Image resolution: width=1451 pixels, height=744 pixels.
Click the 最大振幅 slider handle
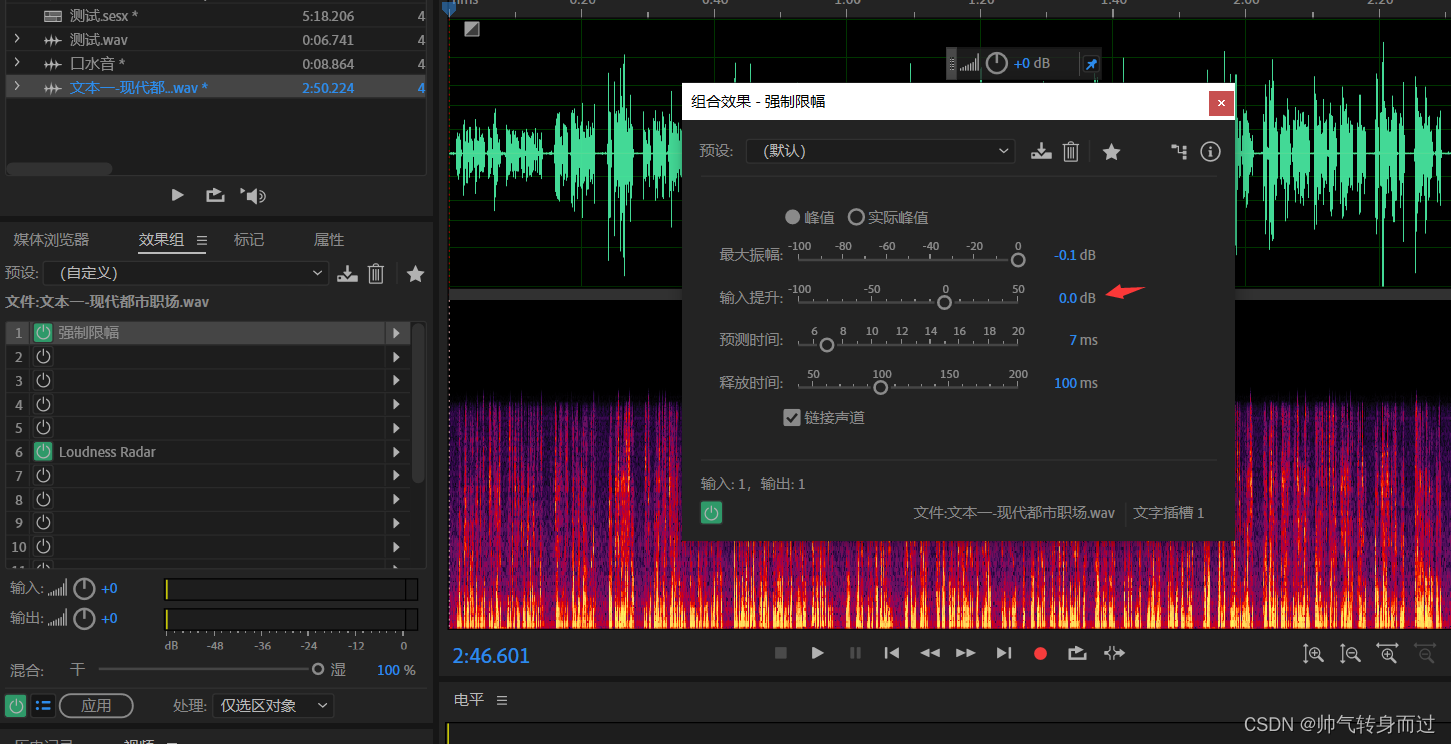coord(1018,260)
